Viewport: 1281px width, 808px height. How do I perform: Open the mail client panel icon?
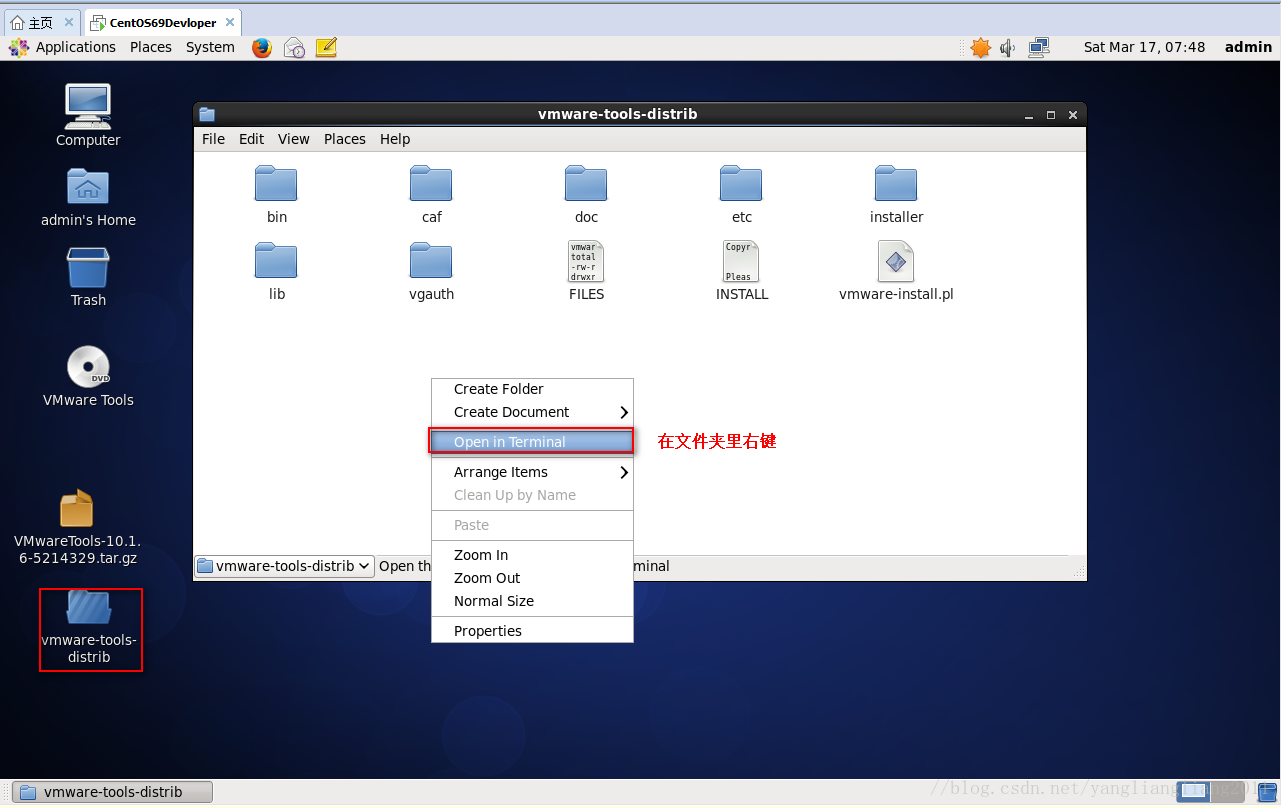click(x=294, y=47)
